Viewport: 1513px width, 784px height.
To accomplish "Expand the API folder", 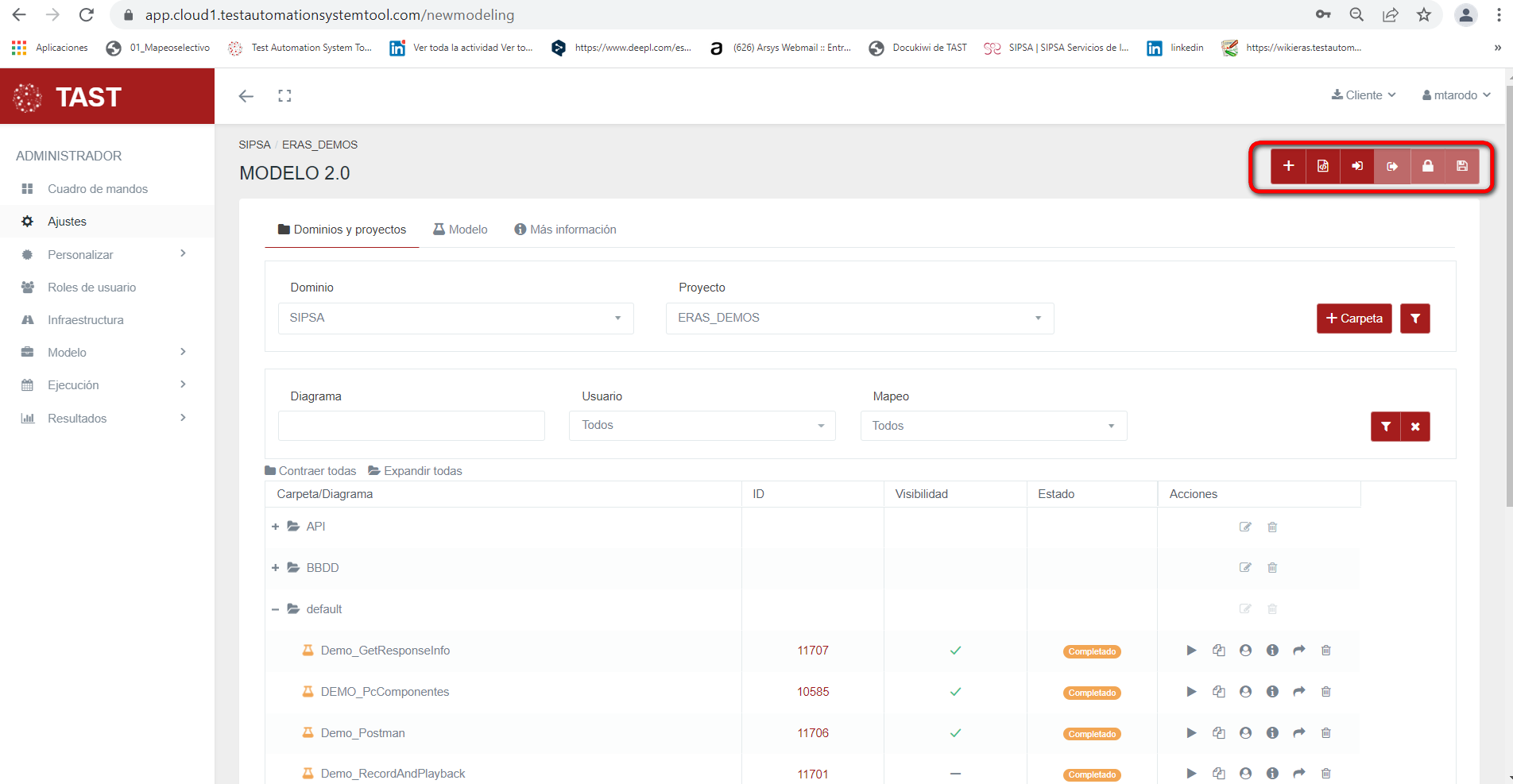I will [275, 527].
